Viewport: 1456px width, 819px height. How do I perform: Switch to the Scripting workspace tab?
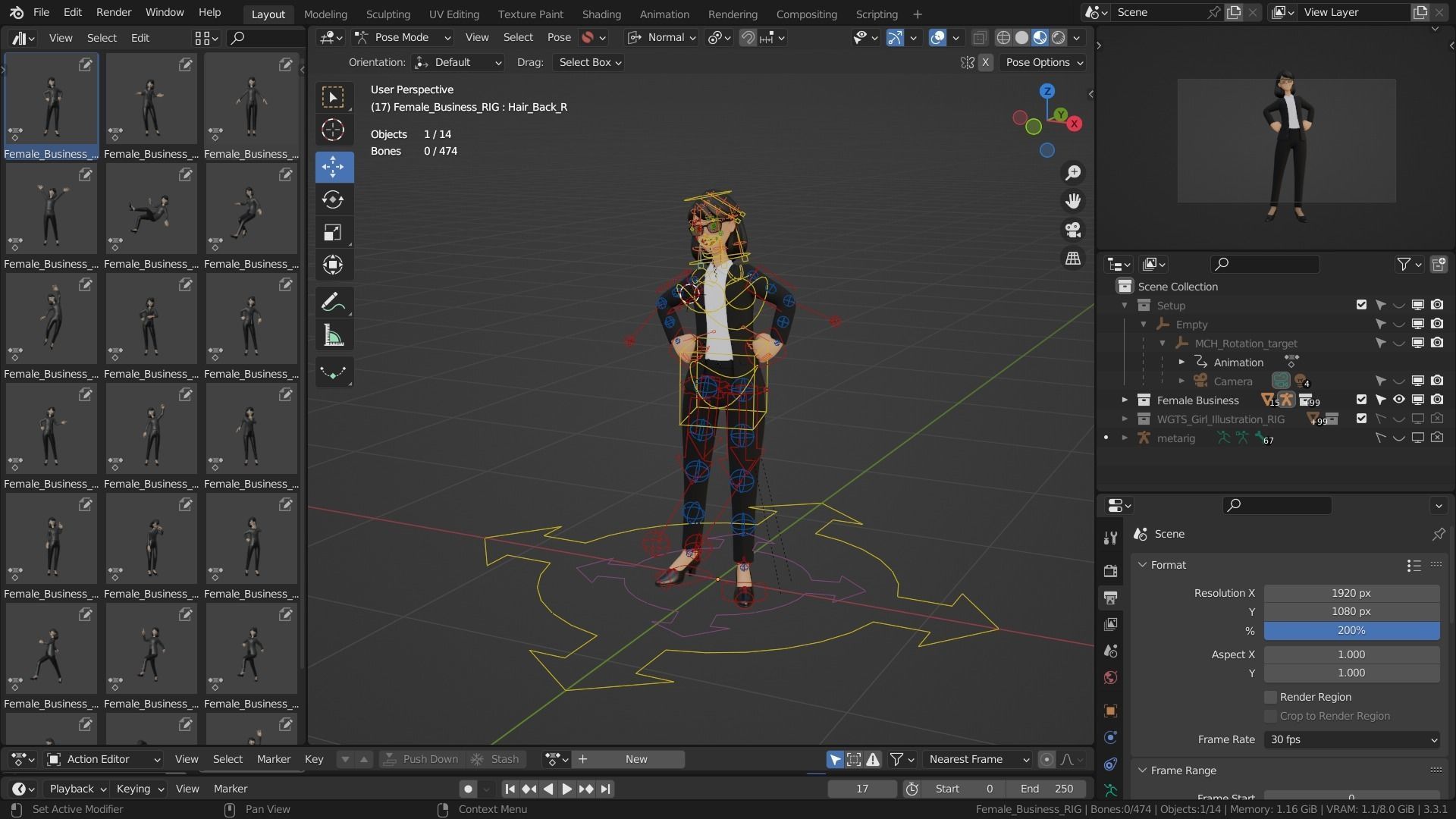point(877,14)
